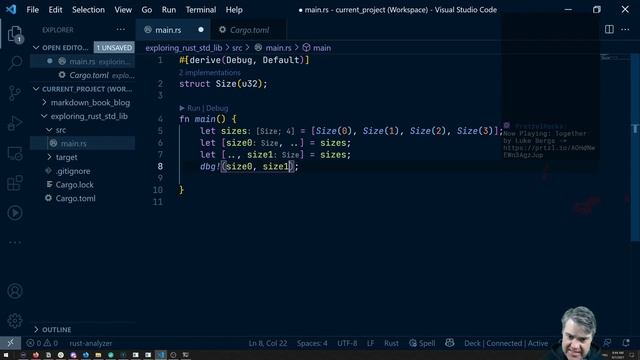Show additional activity bar views ellipsis
The image size is (640, 360).
click(x=15, y=242)
